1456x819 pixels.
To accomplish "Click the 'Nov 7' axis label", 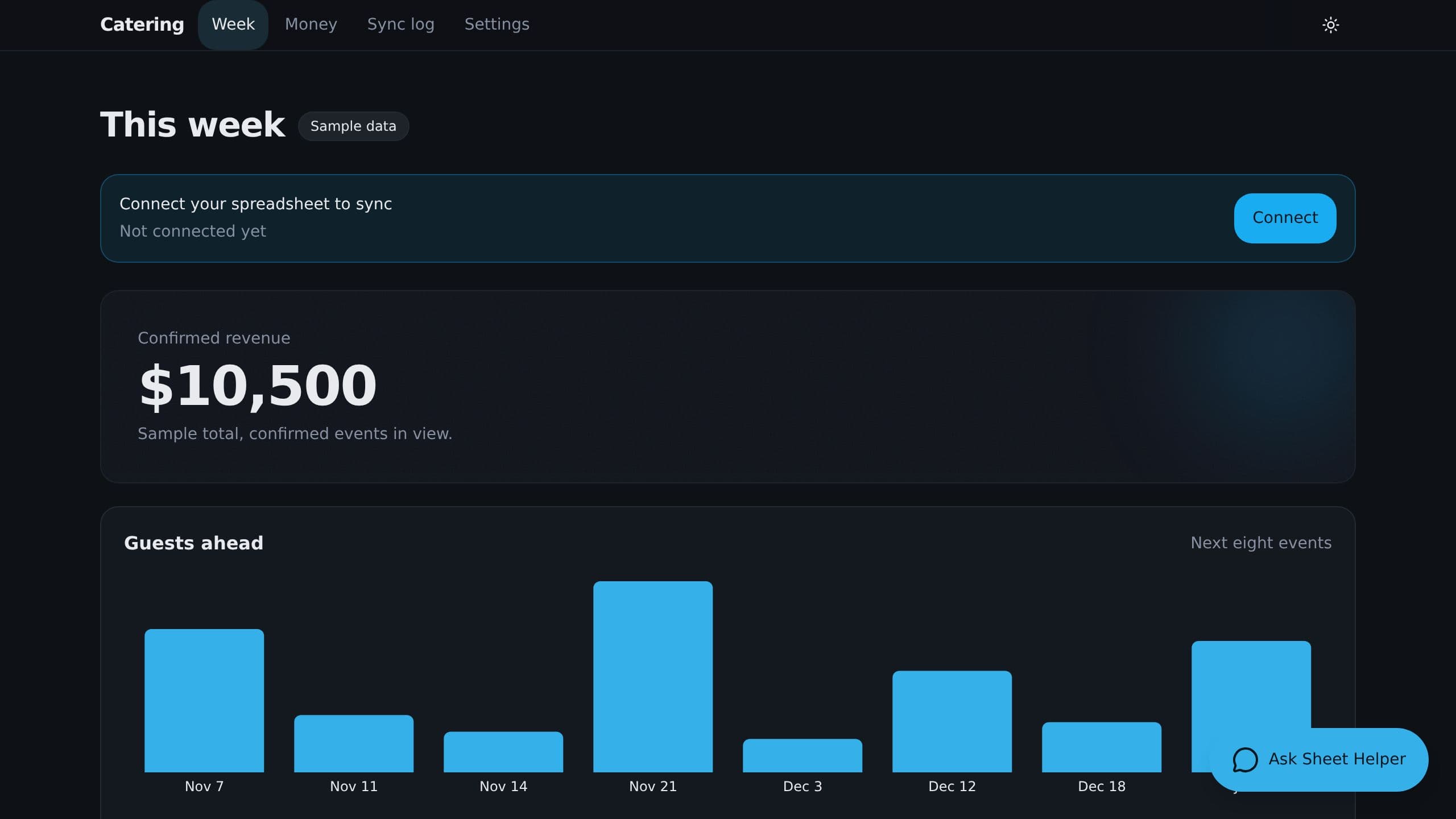I will click(x=204, y=787).
